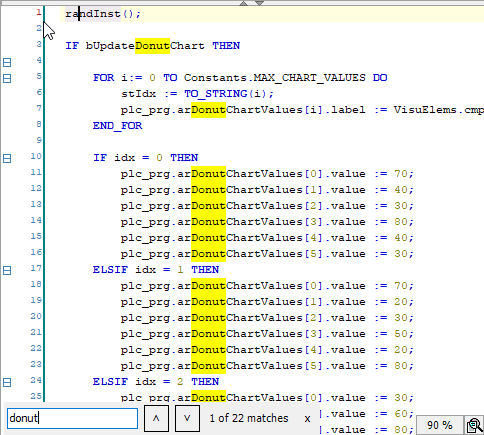Click the 'DO' keyword on line 5
Screen dimensions: 484x435
coord(380,78)
